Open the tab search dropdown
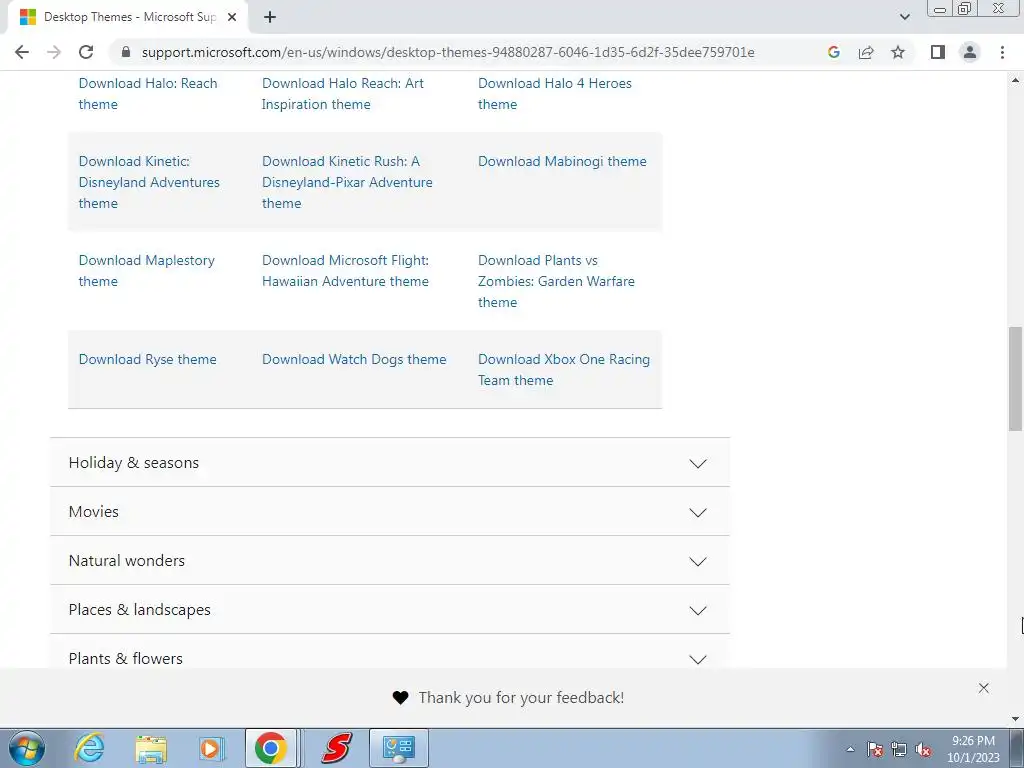This screenshot has height=768, width=1024. [x=904, y=17]
